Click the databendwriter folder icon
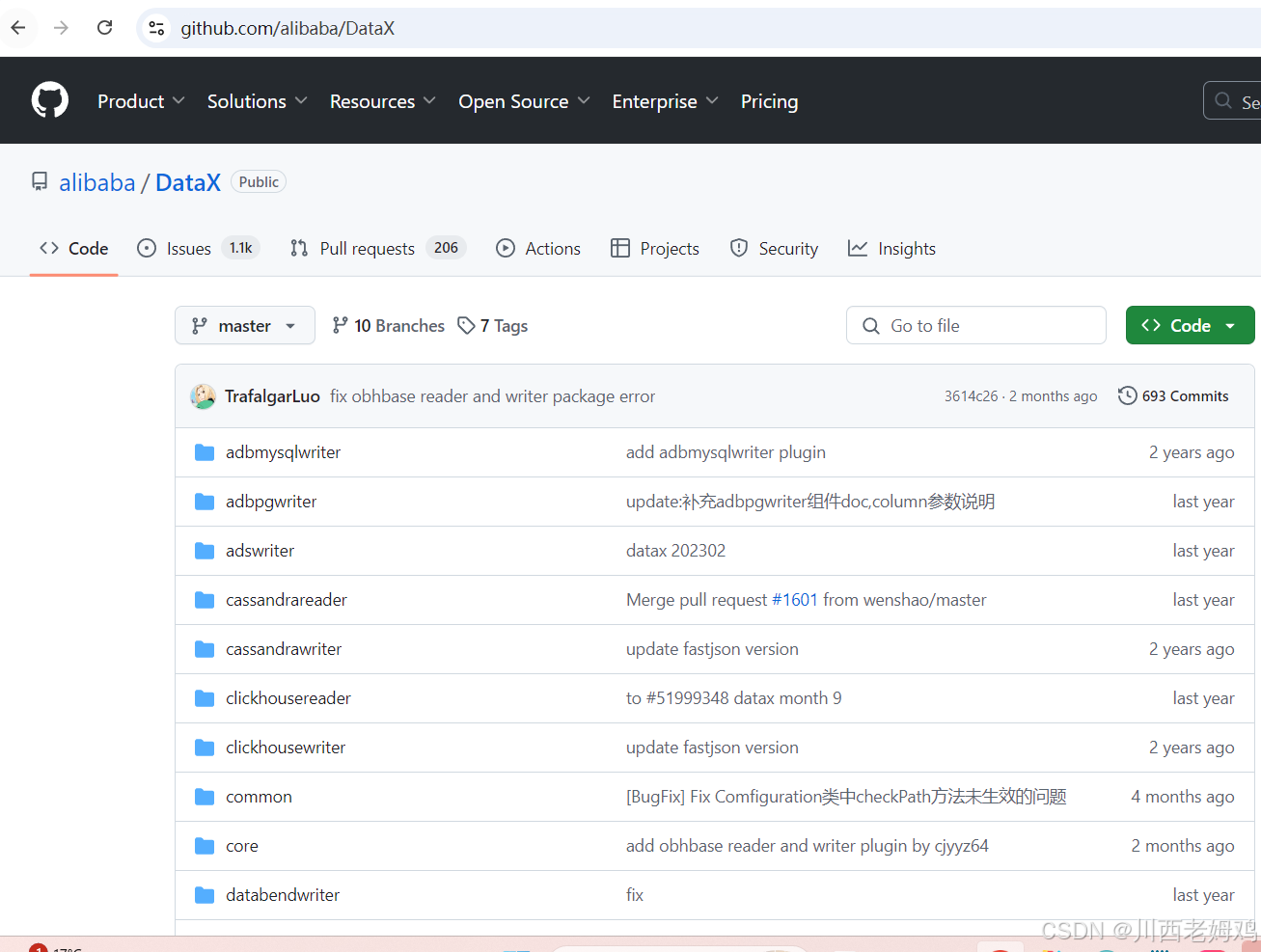This screenshot has height=952, width=1261. click(x=205, y=895)
